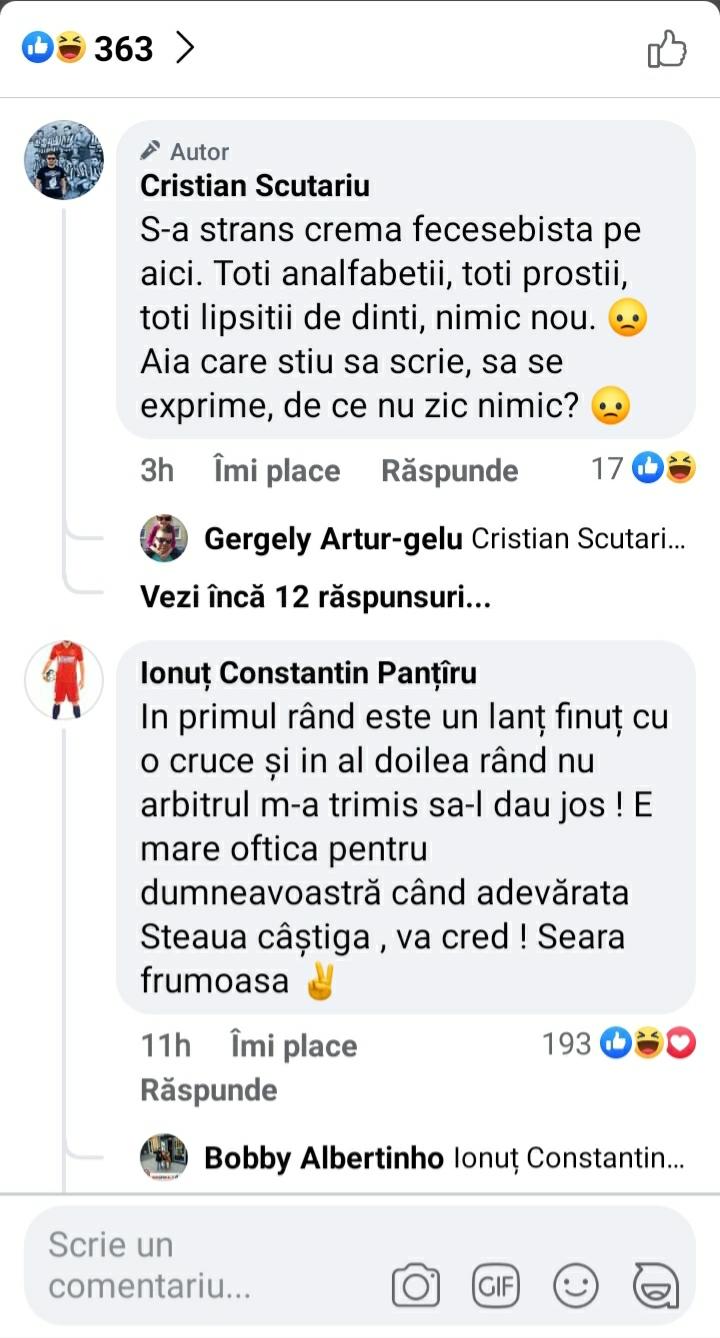View reactions on Cristian Scutariu's comment
720x1338 pixels.
tap(644, 467)
